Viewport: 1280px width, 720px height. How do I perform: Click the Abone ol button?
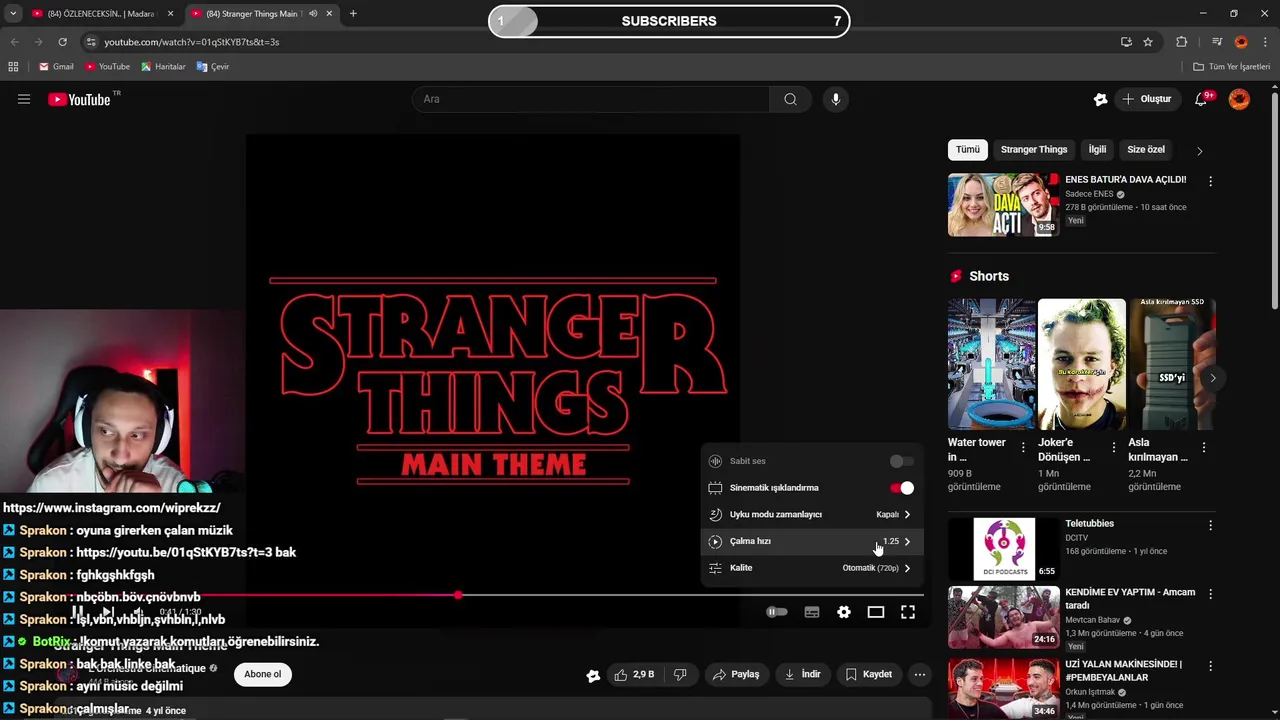coord(263,674)
